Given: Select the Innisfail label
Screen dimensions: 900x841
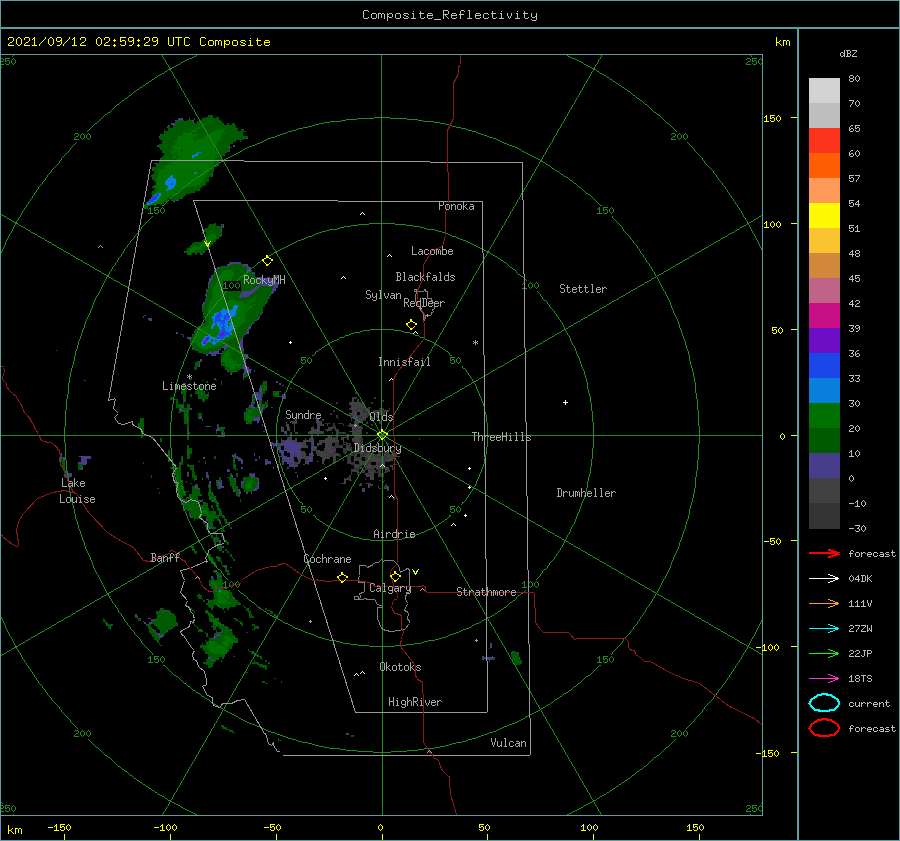Looking at the screenshot, I should 404,362.
